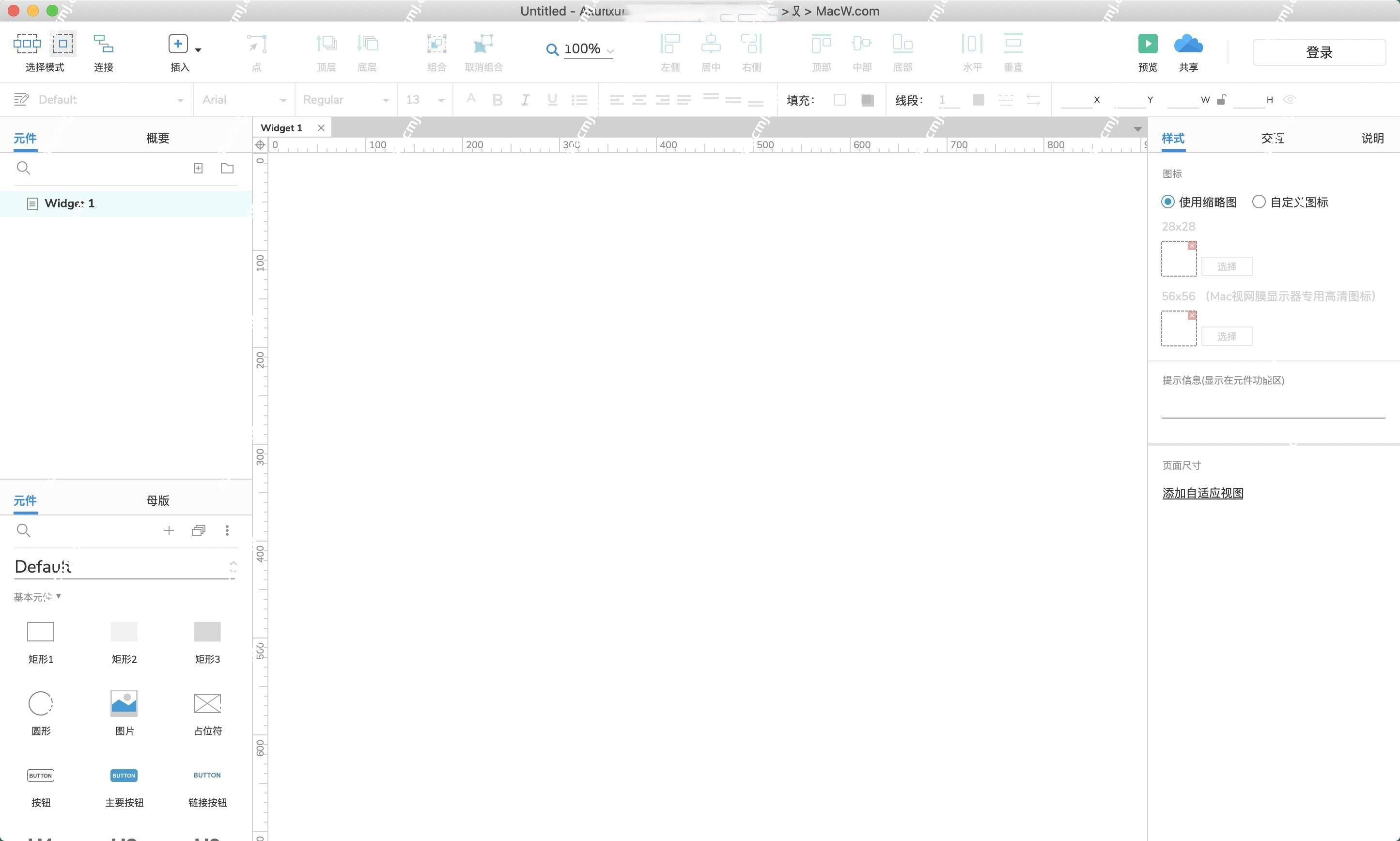This screenshot has width=1400, height=841.
Task: Click the add folder icon
Action: click(x=227, y=168)
